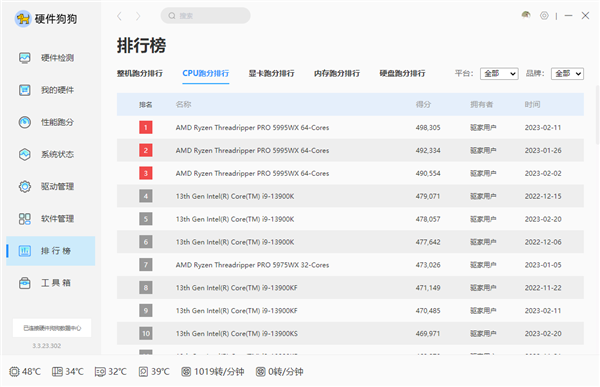Click the 名称 name column header
Image resolution: width=600 pixels, height=387 pixels.
[x=183, y=105]
